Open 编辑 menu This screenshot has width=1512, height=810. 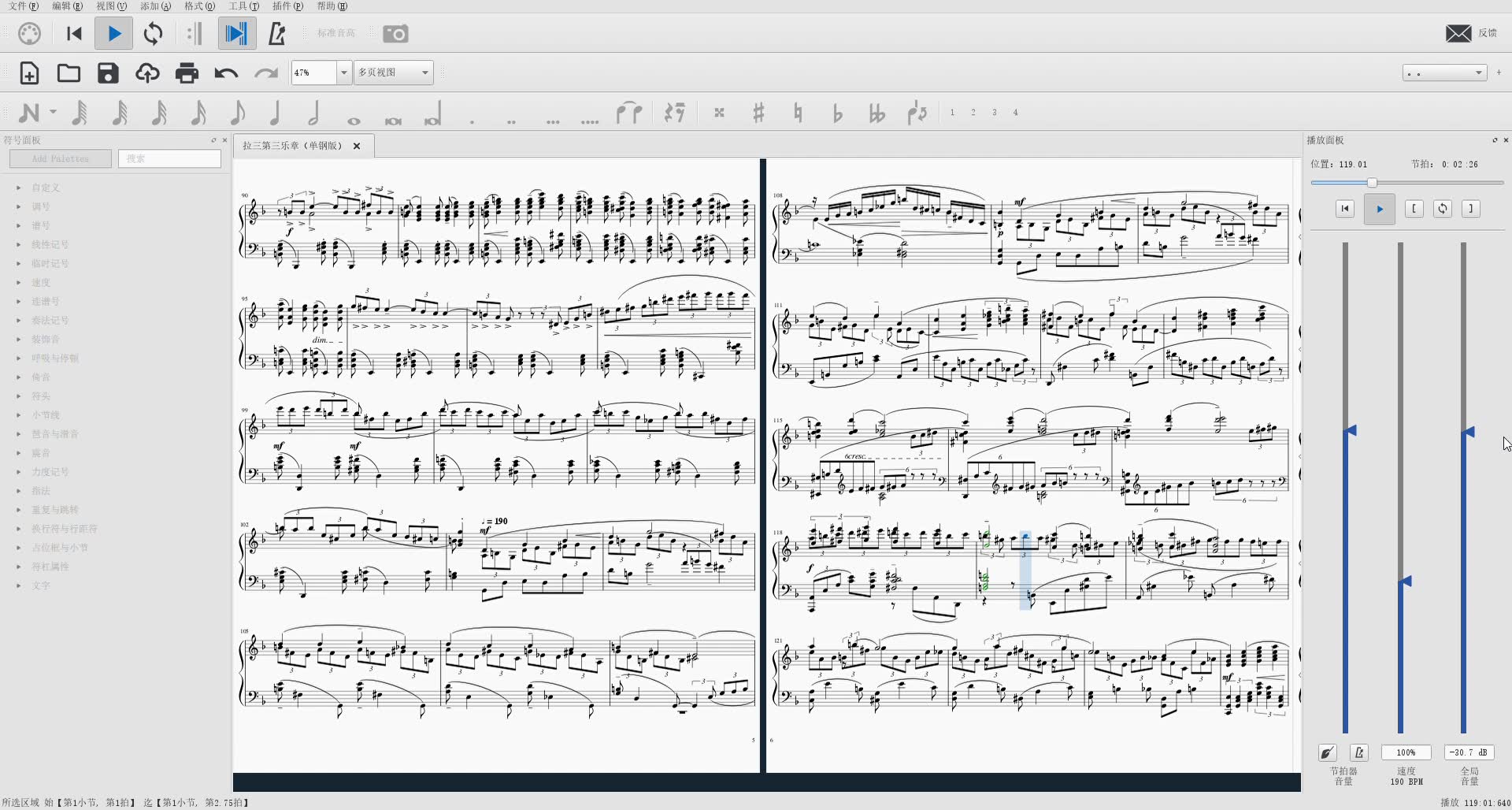(67, 6)
